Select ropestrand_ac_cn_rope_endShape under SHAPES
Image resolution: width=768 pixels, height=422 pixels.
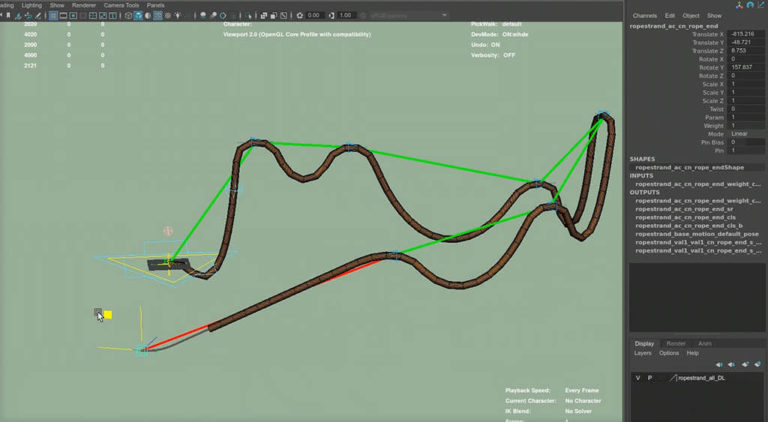coord(690,167)
